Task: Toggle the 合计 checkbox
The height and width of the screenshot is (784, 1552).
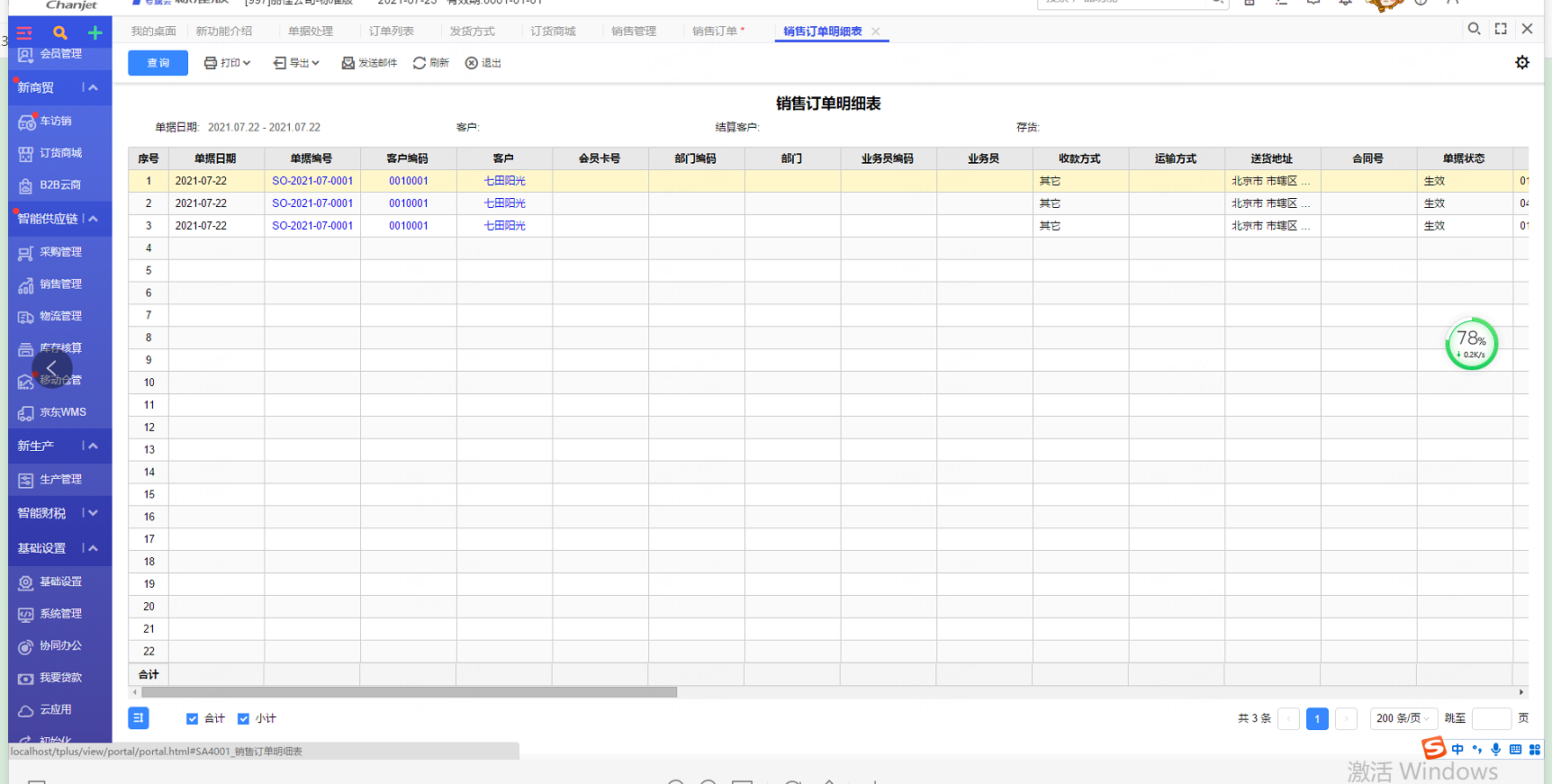Action: (x=192, y=718)
